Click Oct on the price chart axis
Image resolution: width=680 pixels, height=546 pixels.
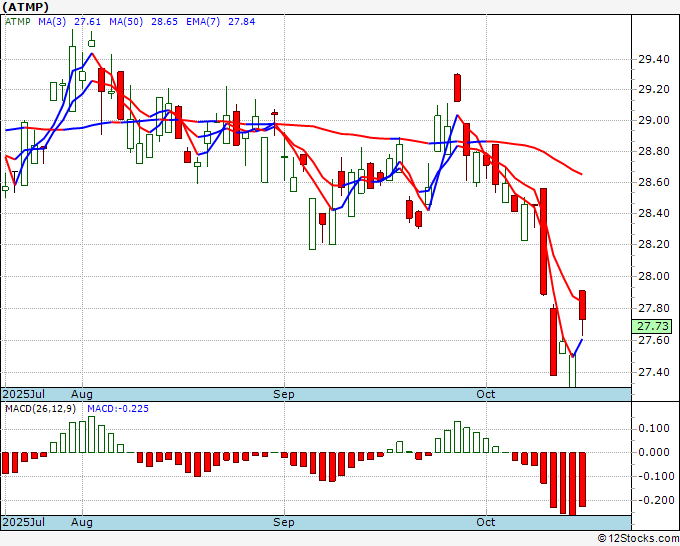coord(486,394)
